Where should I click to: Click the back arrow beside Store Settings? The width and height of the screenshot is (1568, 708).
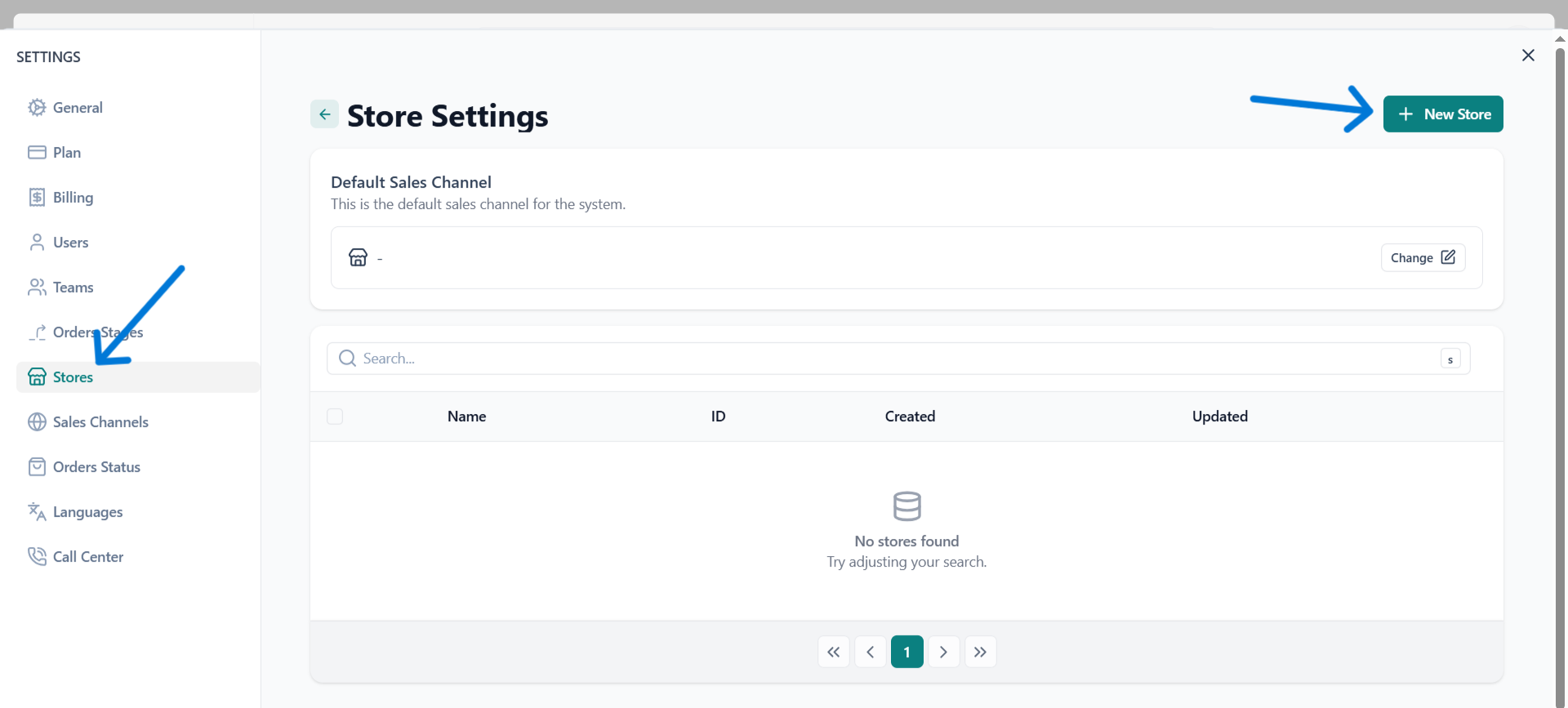(x=324, y=114)
